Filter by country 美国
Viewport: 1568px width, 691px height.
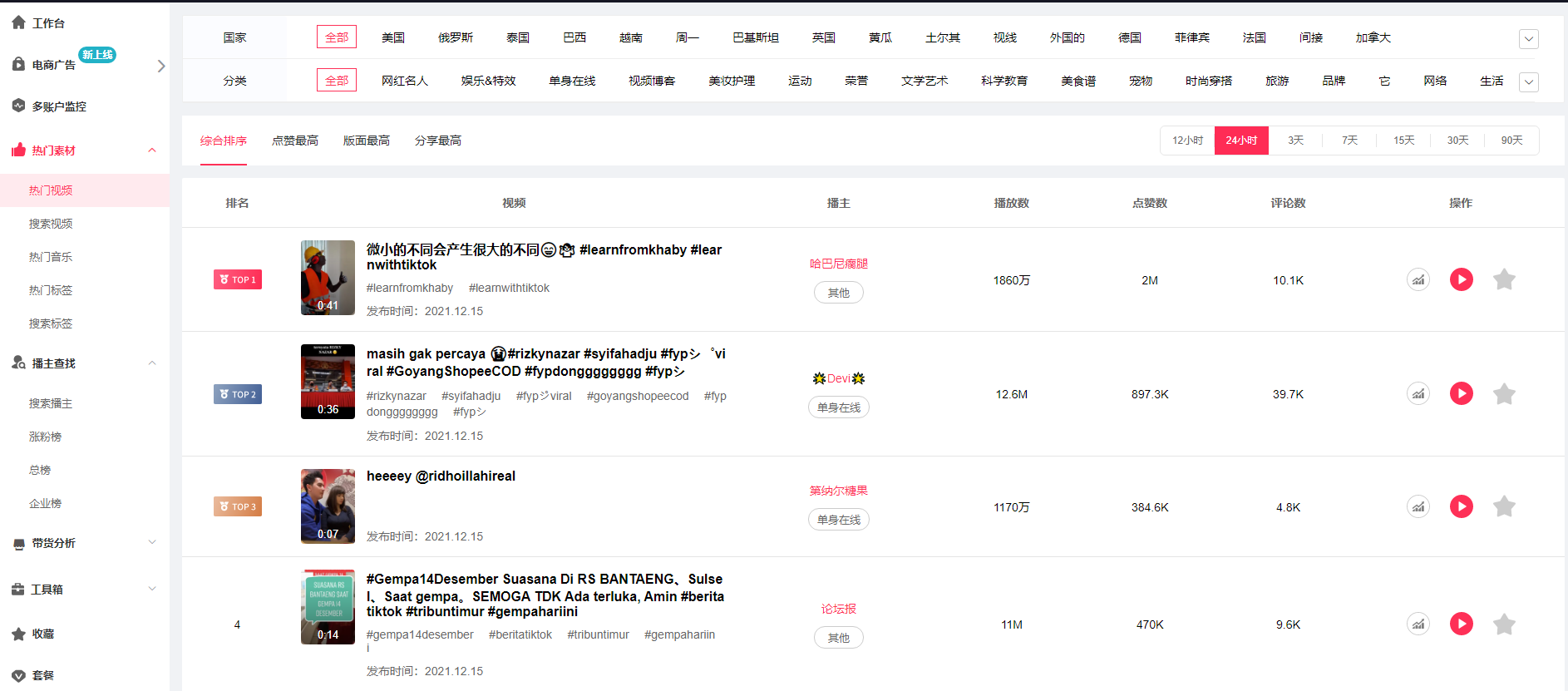tap(392, 37)
